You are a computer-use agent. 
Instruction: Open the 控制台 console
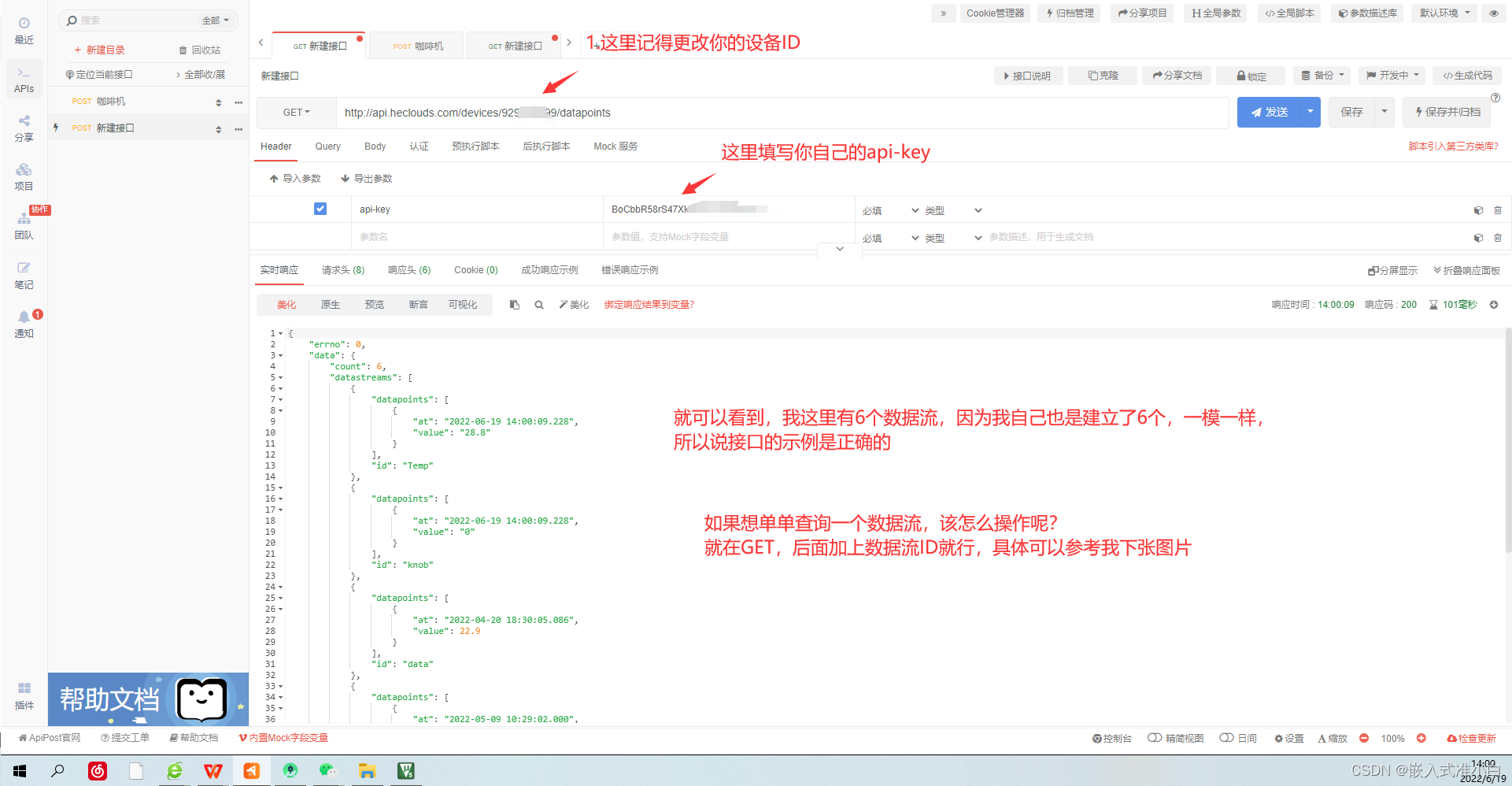pos(1111,738)
